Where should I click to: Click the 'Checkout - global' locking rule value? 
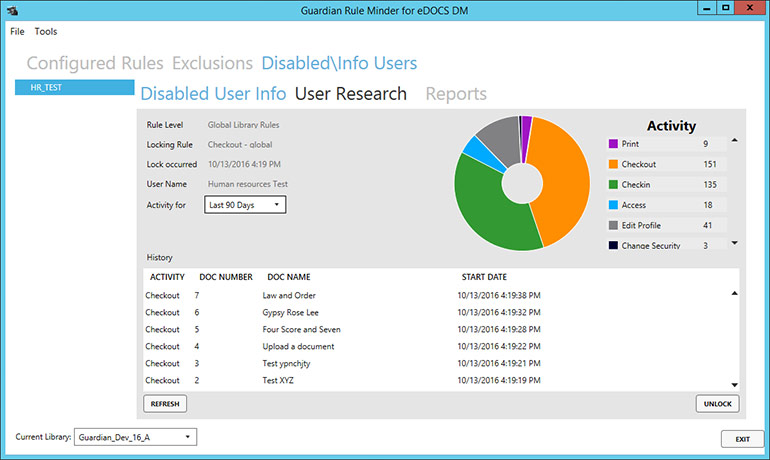[240, 145]
